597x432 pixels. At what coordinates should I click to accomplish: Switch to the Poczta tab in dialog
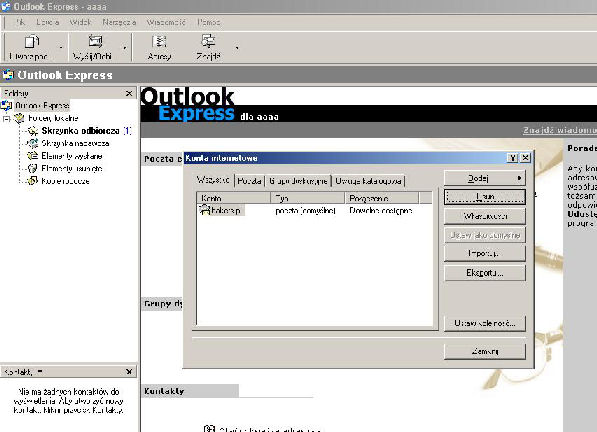249,181
